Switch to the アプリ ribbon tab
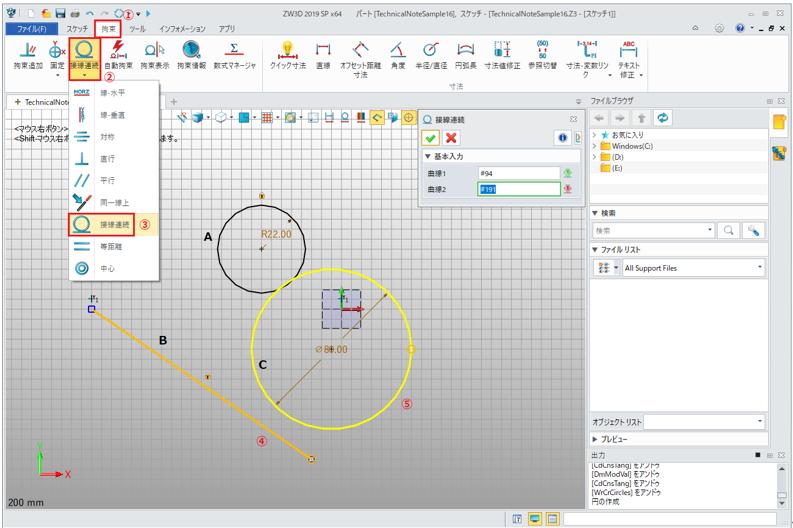The width and height of the screenshot is (793, 528). click(227, 29)
